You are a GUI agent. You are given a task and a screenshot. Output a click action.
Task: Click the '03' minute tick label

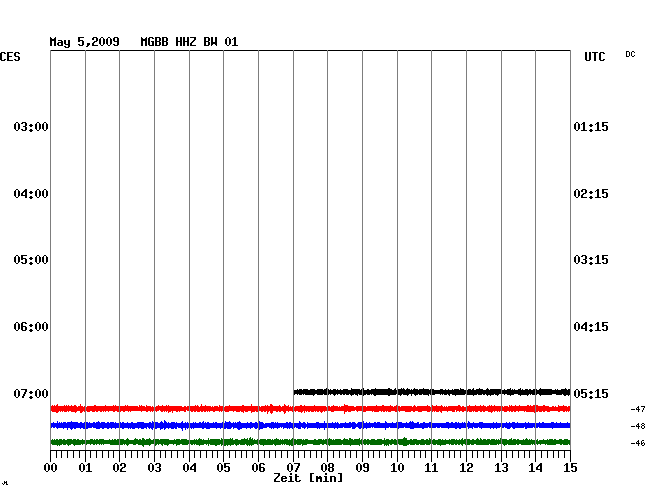154,468
